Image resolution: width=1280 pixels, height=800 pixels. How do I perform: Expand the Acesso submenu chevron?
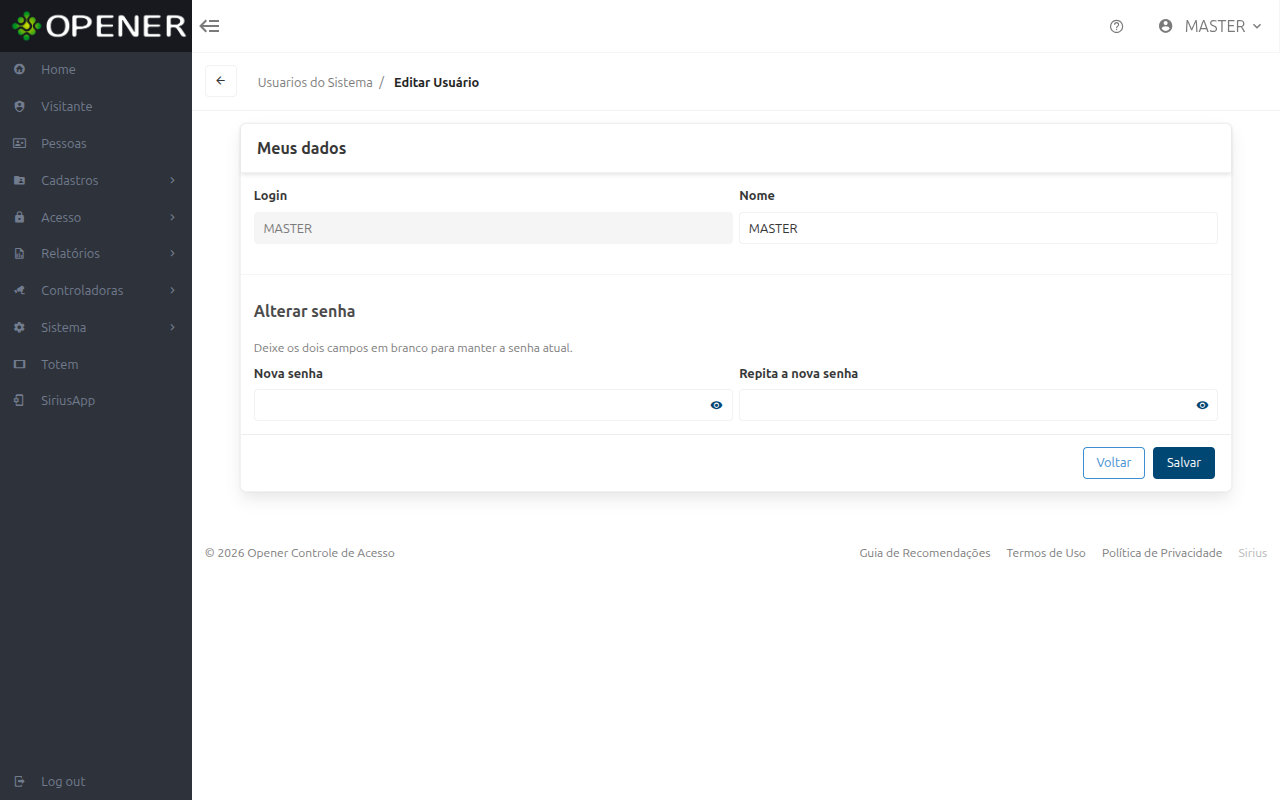pyautogui.click(x=173, y=217)
